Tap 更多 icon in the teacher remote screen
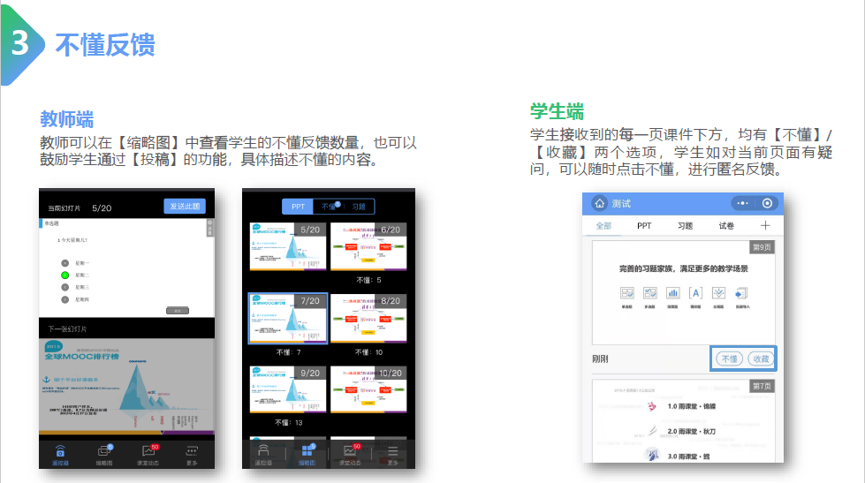Viewport: 865px width, 483px height. click(192, 451)
